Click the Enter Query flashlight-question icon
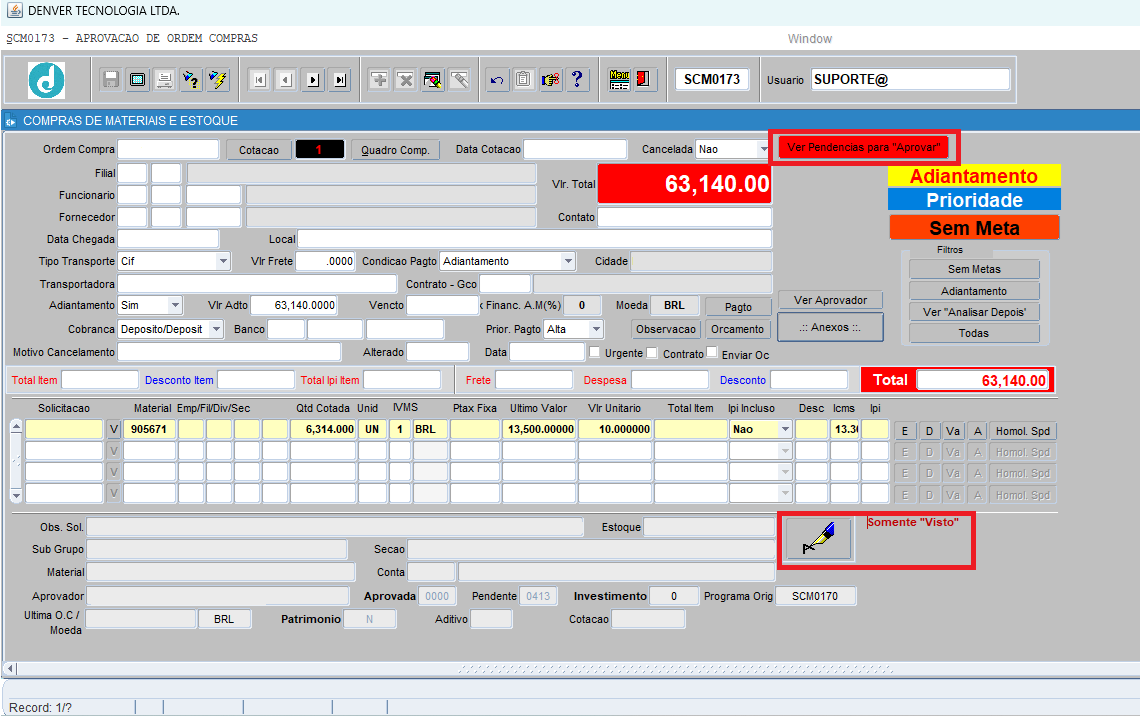Image resolution: width=1140 pixels, height=716 pixels. pos(190,79)
